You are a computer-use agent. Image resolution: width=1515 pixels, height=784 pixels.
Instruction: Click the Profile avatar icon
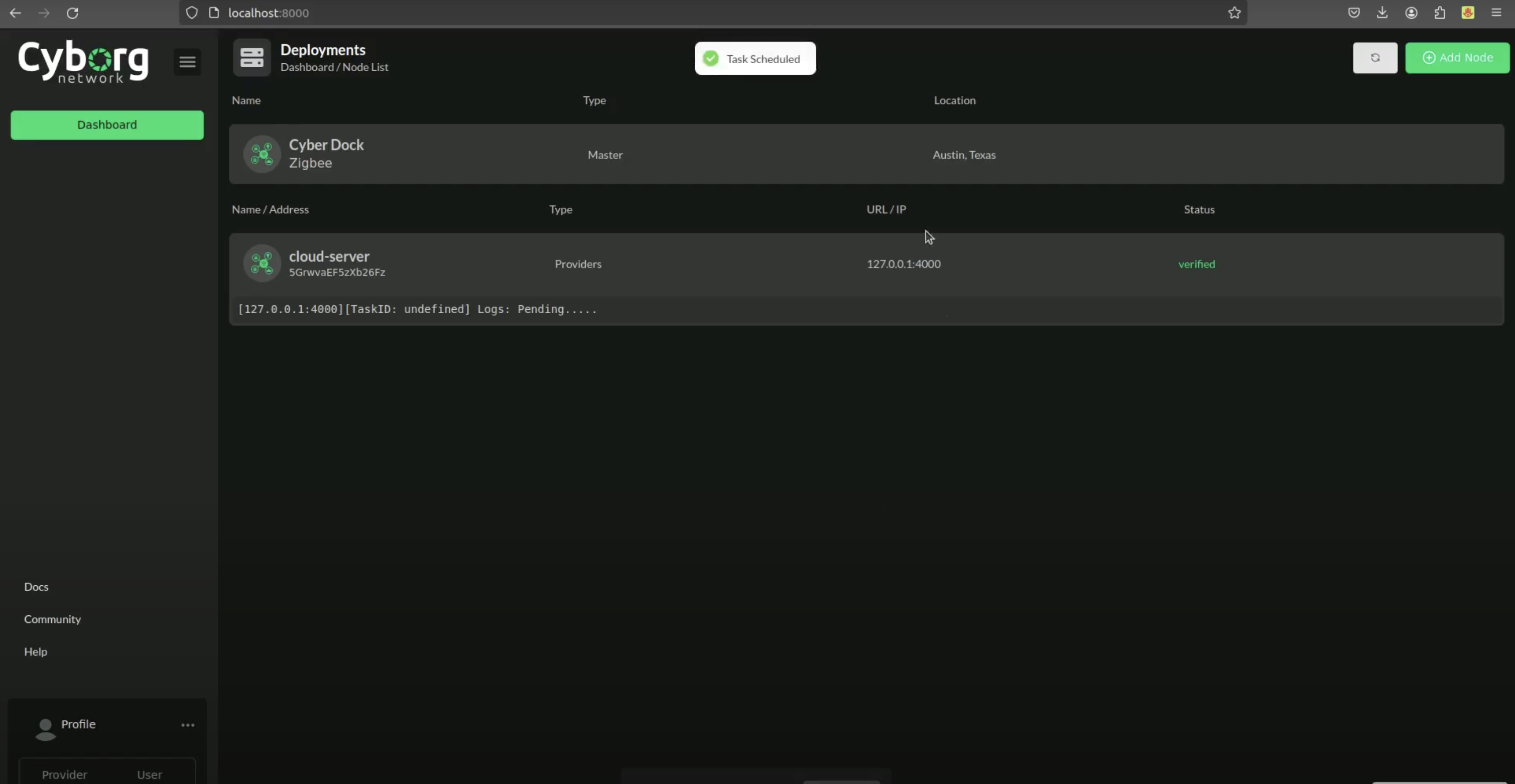45,729
